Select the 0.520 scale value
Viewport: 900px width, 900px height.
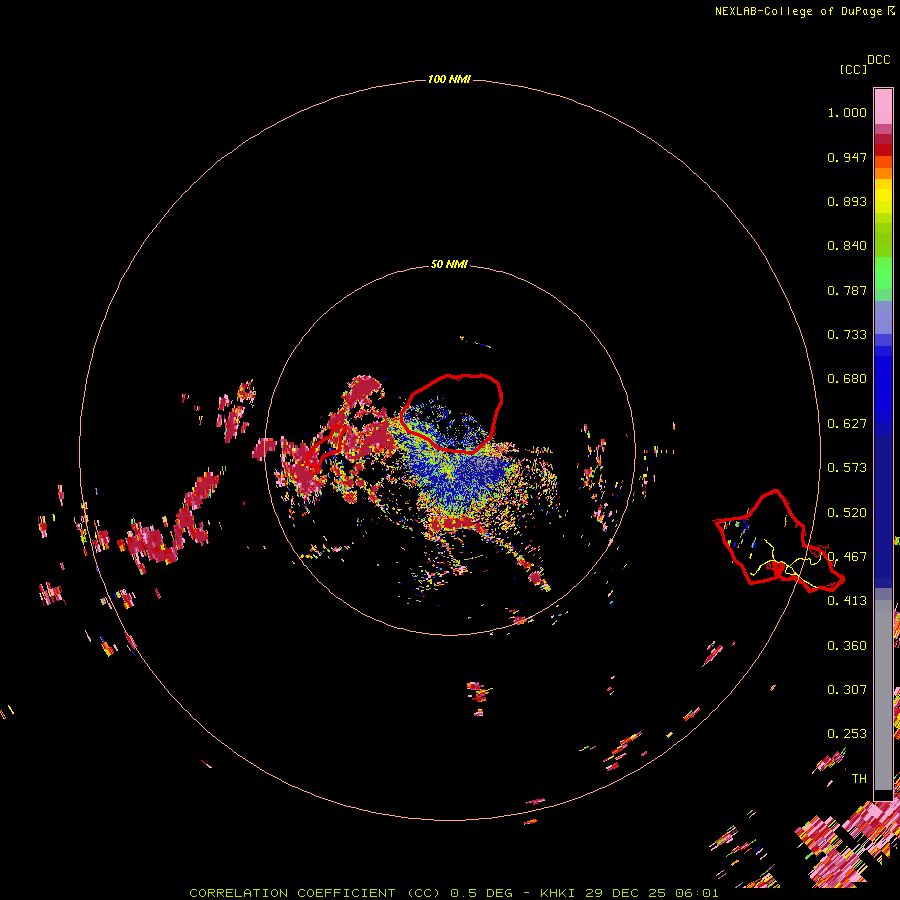coord(847,513)
